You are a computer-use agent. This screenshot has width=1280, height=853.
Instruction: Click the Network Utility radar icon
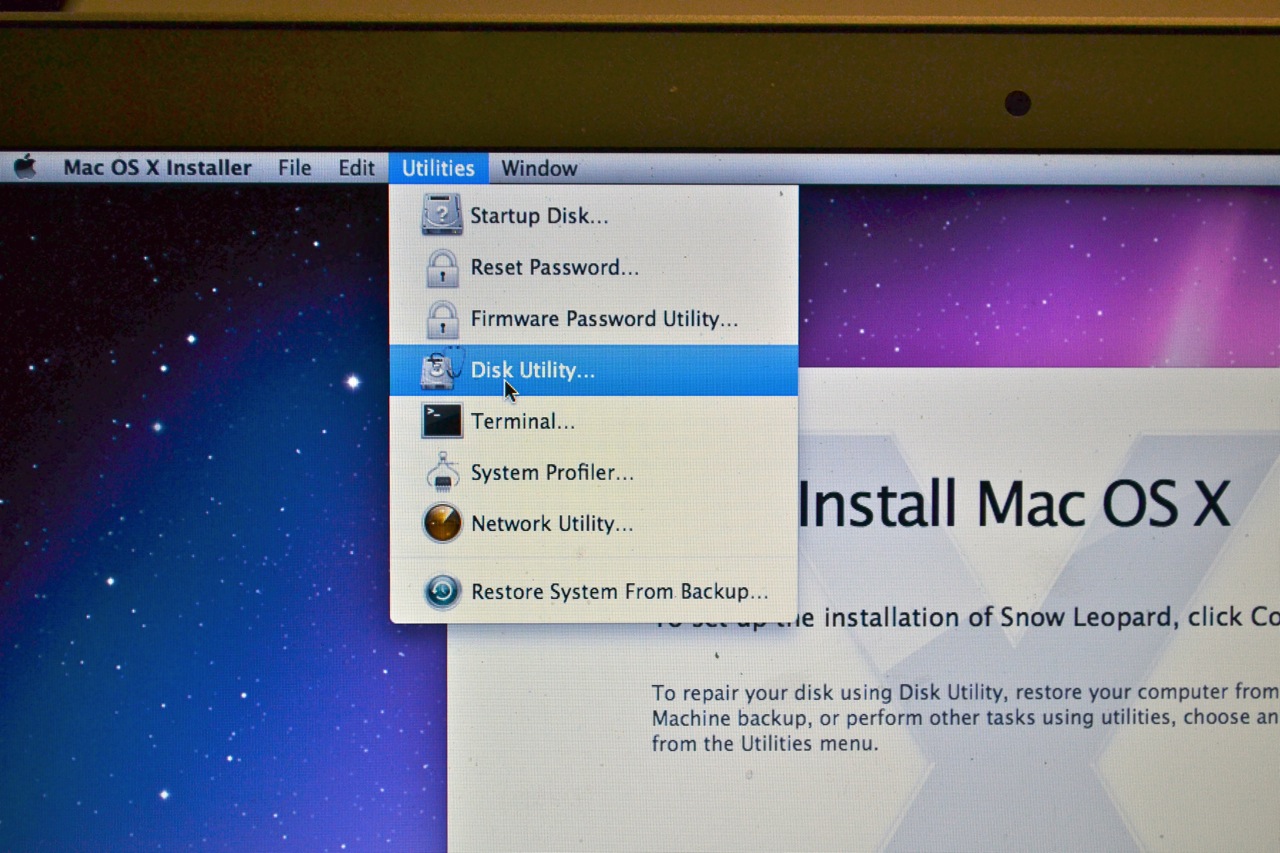click(442, 523)
